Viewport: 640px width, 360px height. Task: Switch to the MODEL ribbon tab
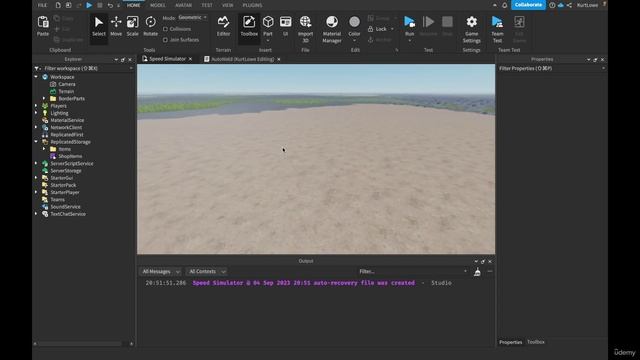coord(158,5)
